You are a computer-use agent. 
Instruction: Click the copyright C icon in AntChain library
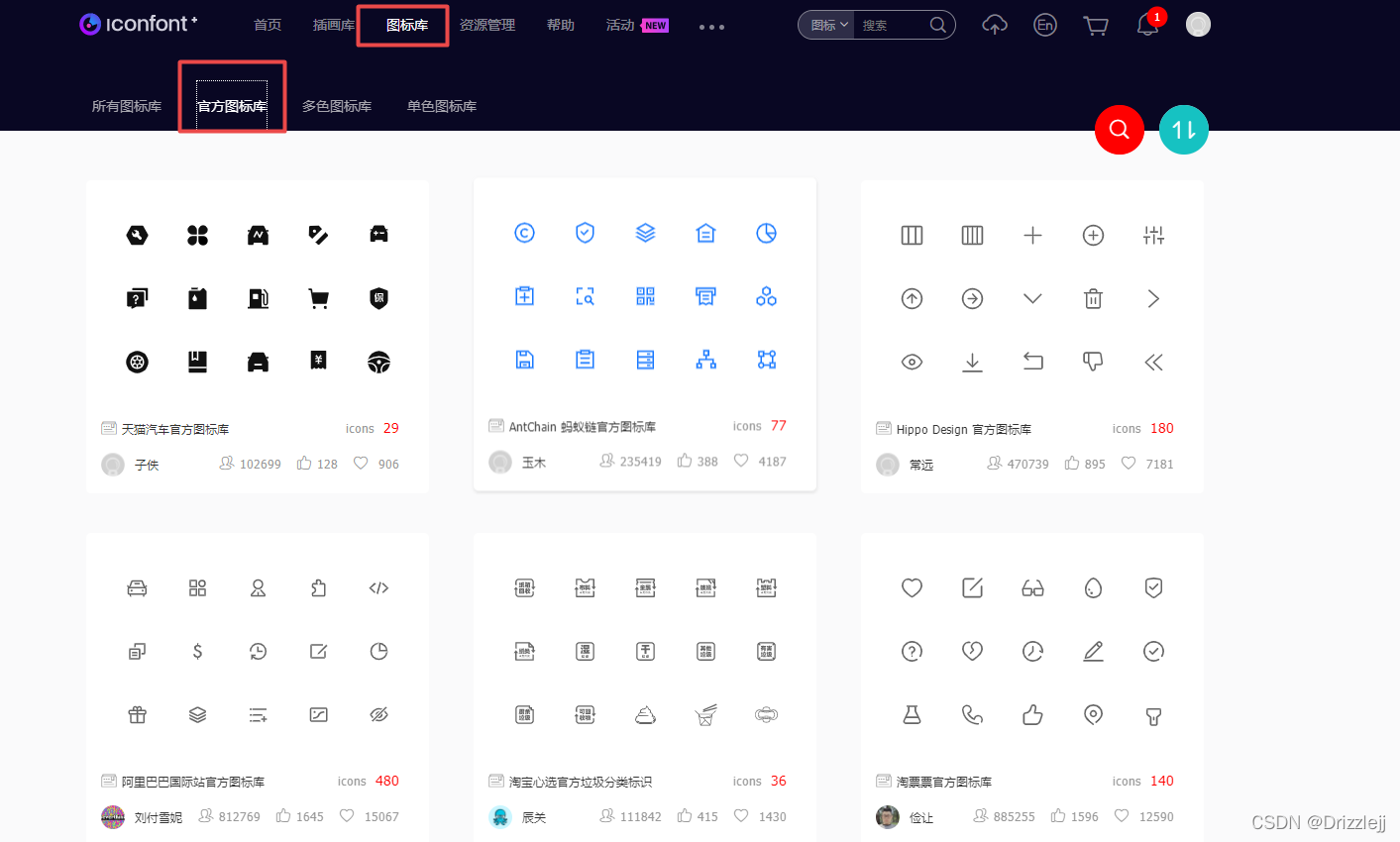coord(525,233)
